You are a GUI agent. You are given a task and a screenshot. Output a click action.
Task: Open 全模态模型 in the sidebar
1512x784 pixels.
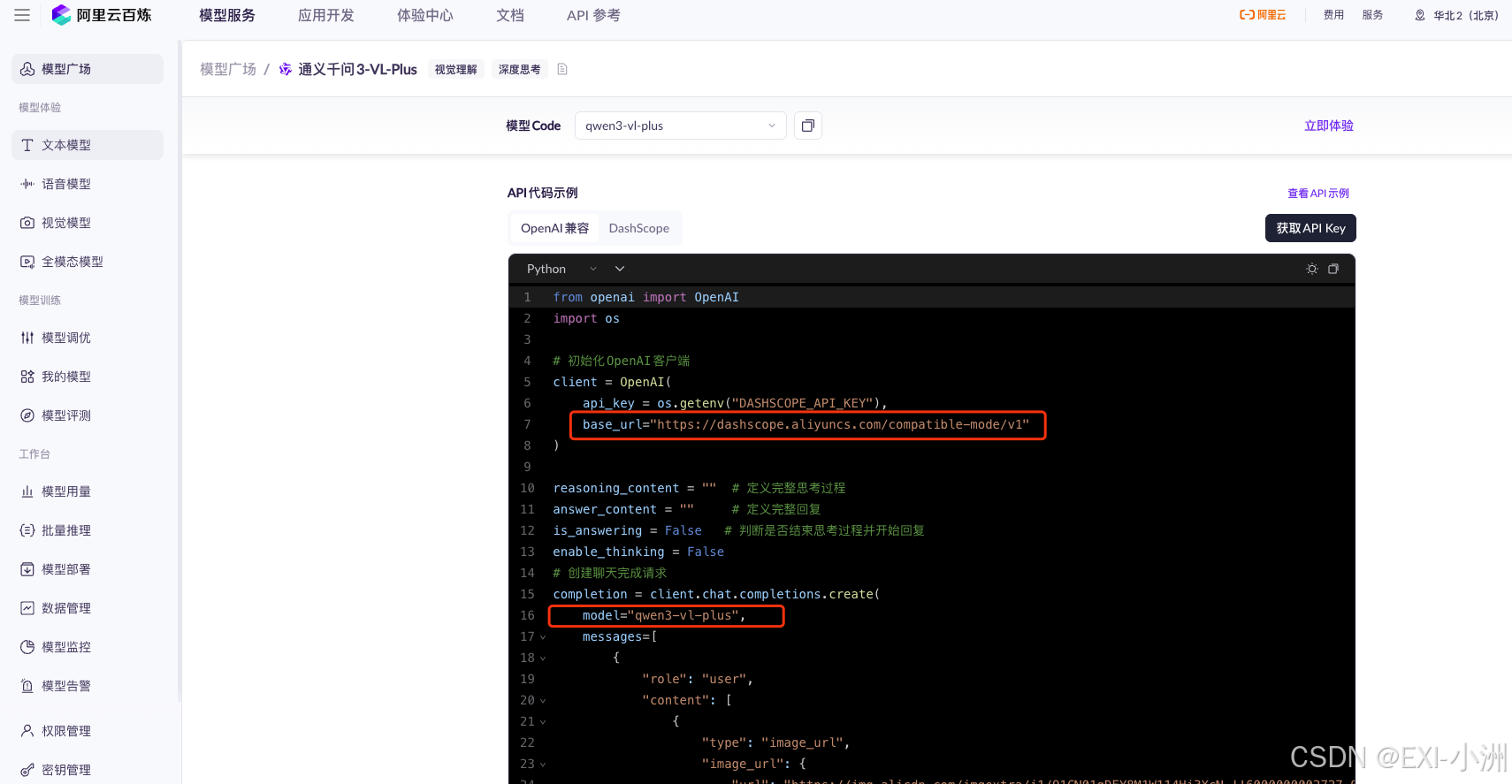click(88, 262)
